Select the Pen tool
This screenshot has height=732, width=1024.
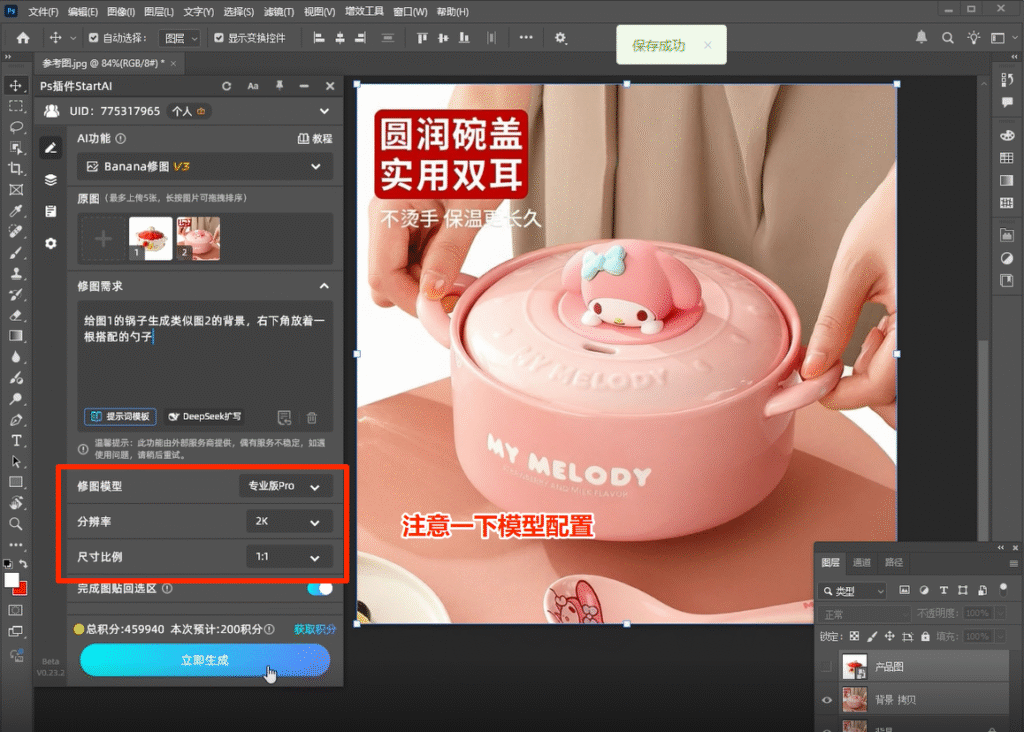point(16,420)
